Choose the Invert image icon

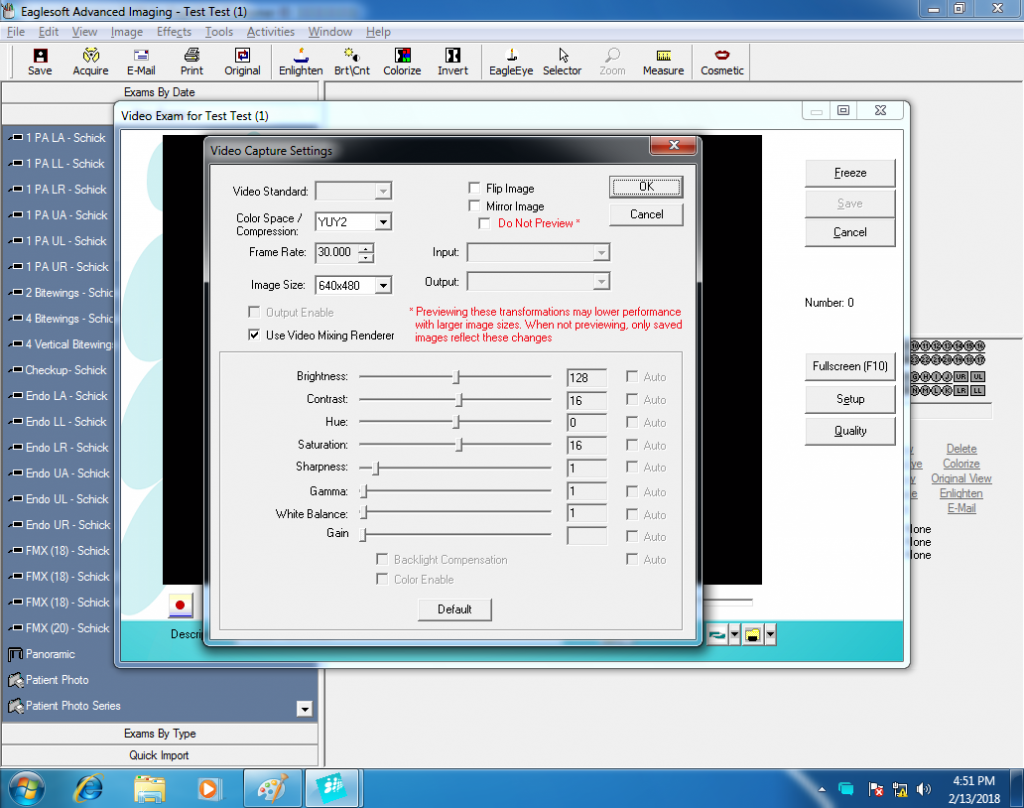[452, 62]
